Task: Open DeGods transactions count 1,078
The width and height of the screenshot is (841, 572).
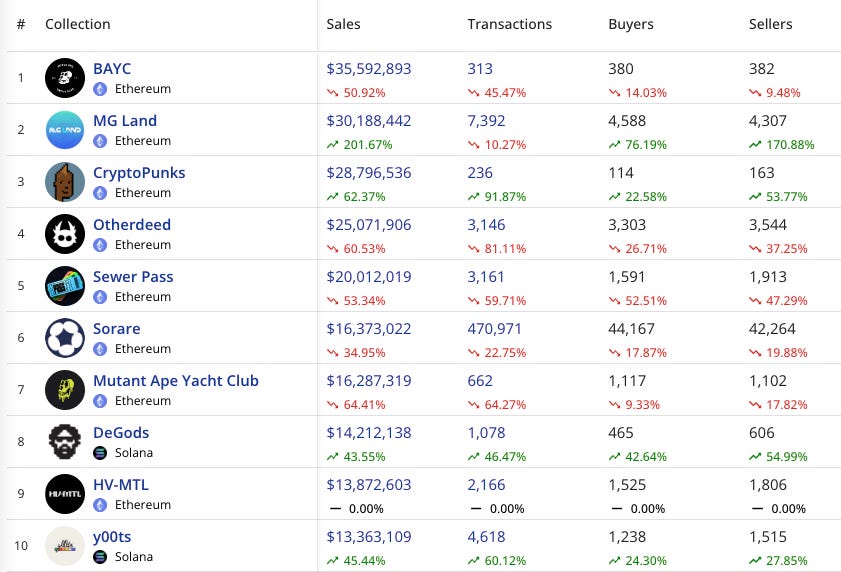Action: (x=486, y=433)
